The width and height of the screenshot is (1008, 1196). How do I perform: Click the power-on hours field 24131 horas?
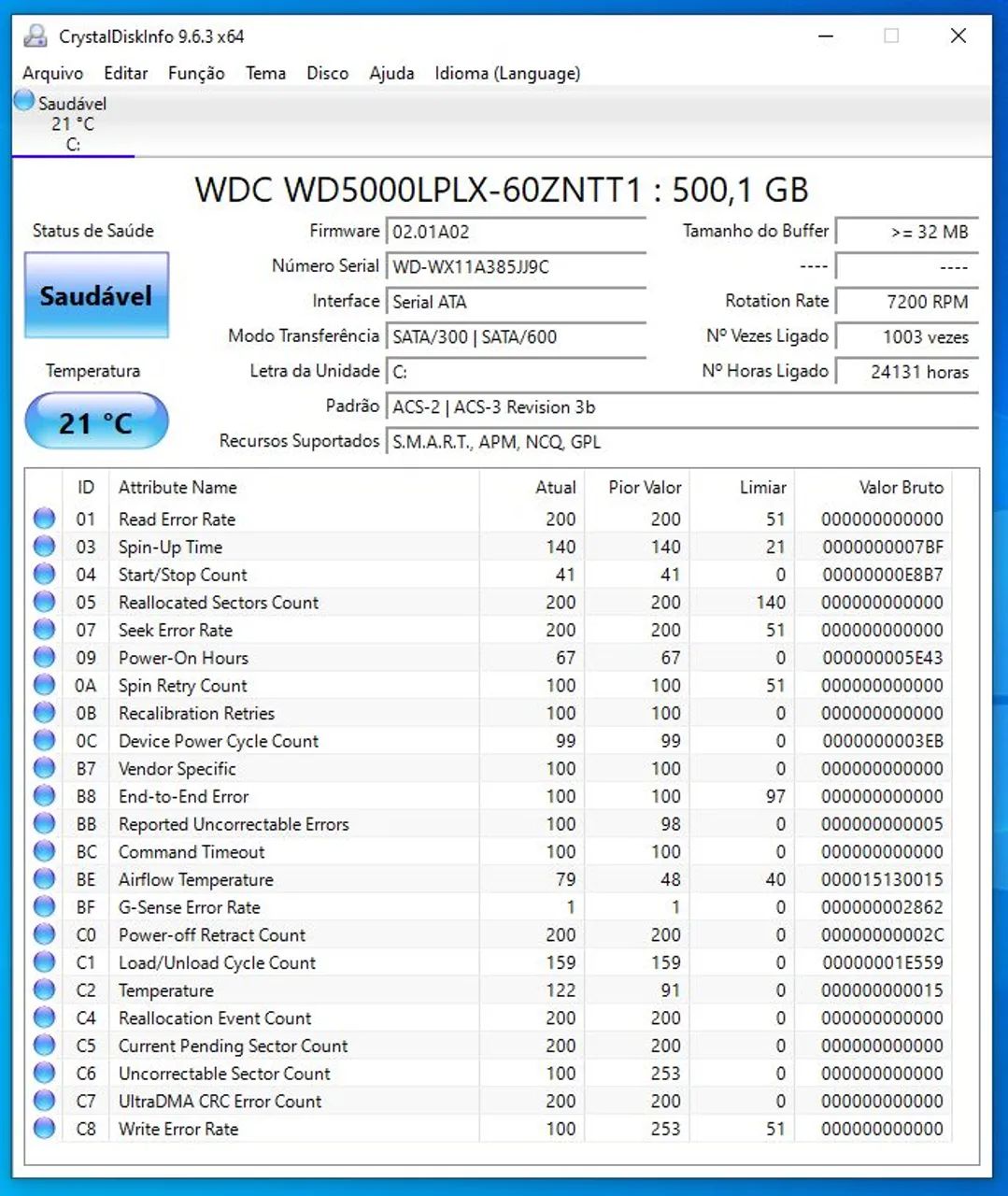coord(907,372)
